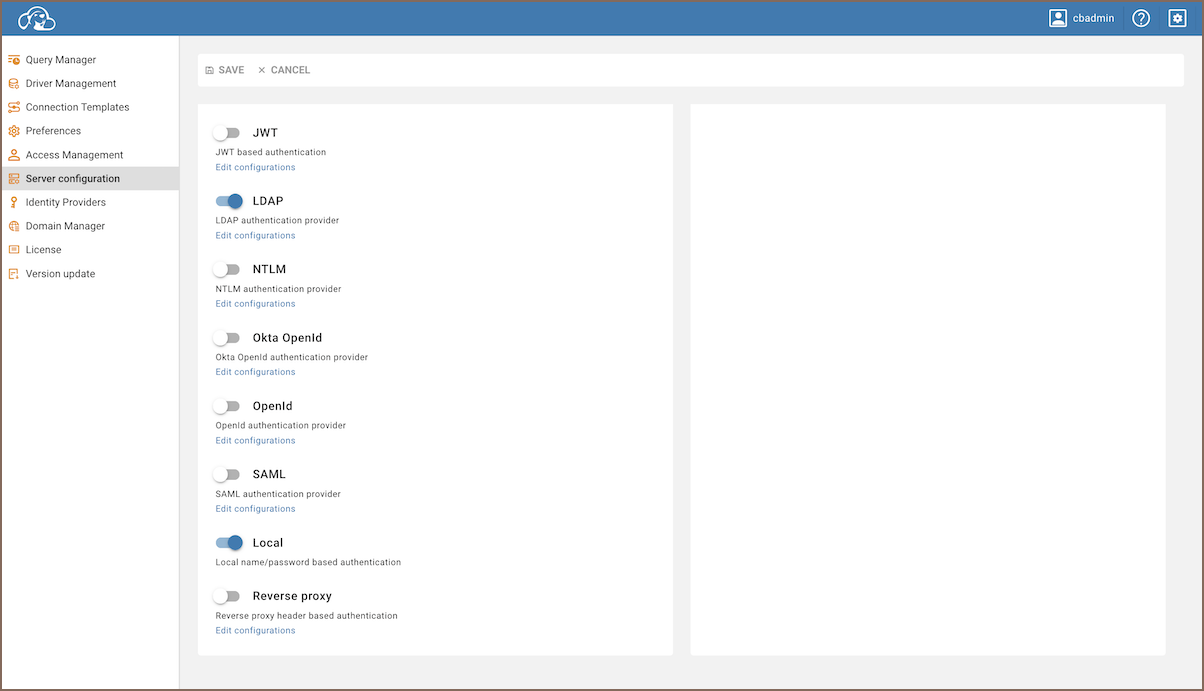Click the settings gear icon in header
The image size is (1204, 691).
(x=1177, y=18)
